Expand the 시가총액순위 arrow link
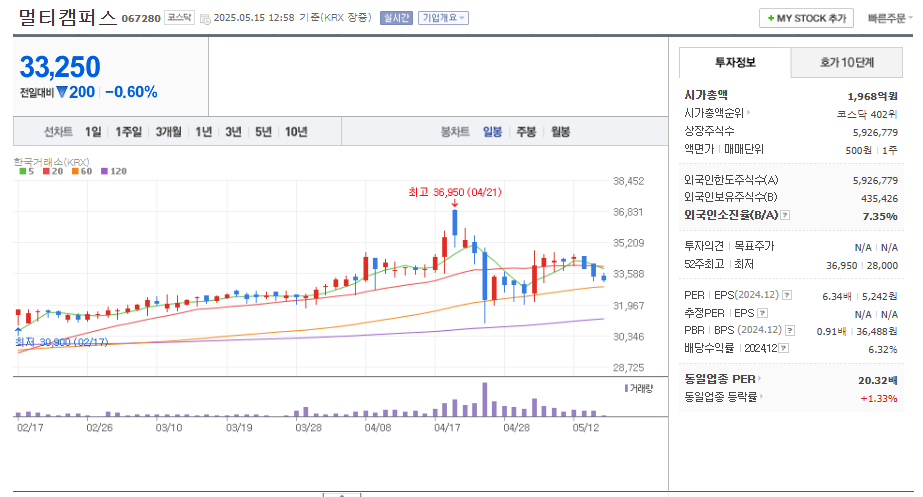This screenshot has height=497, width=923. click(x=748, y=112)
